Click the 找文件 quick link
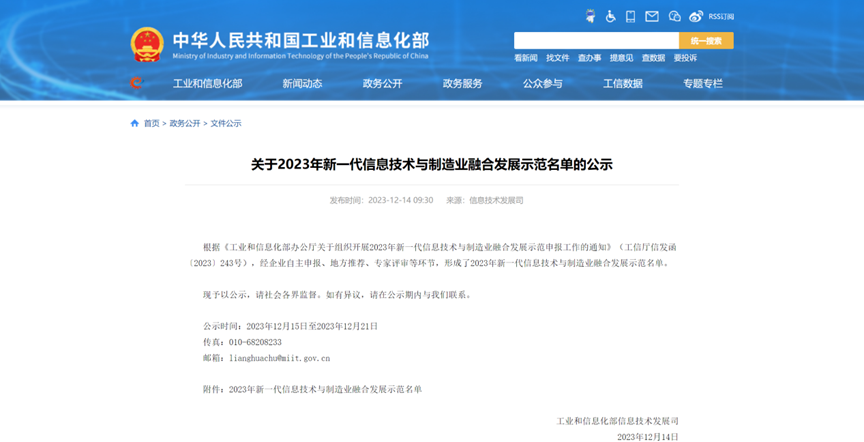This screenshot has height=442, width=864. click(x=557, y=58)
